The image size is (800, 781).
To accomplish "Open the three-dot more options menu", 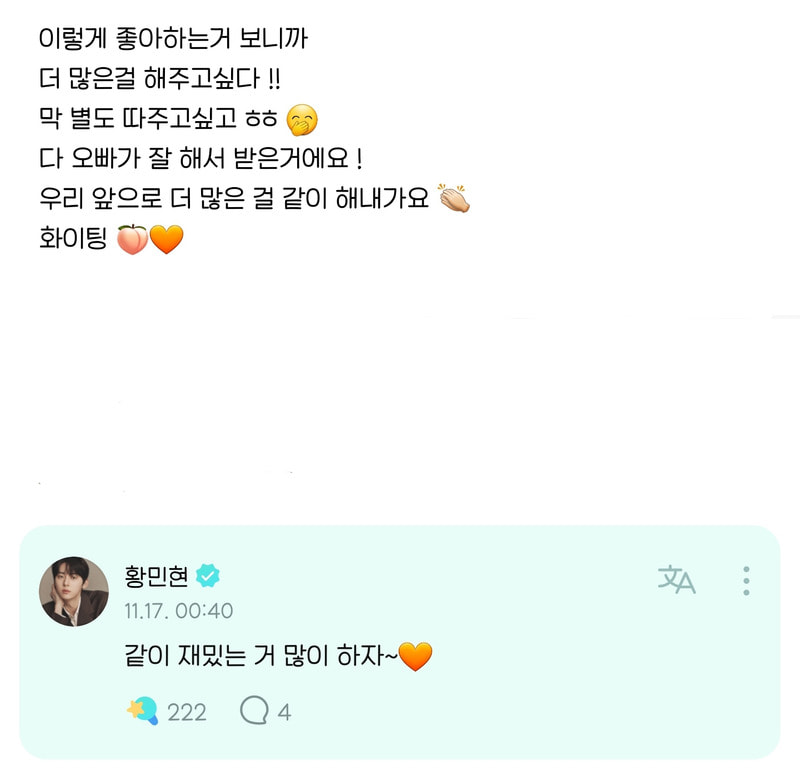I will (x=746, y=580).
